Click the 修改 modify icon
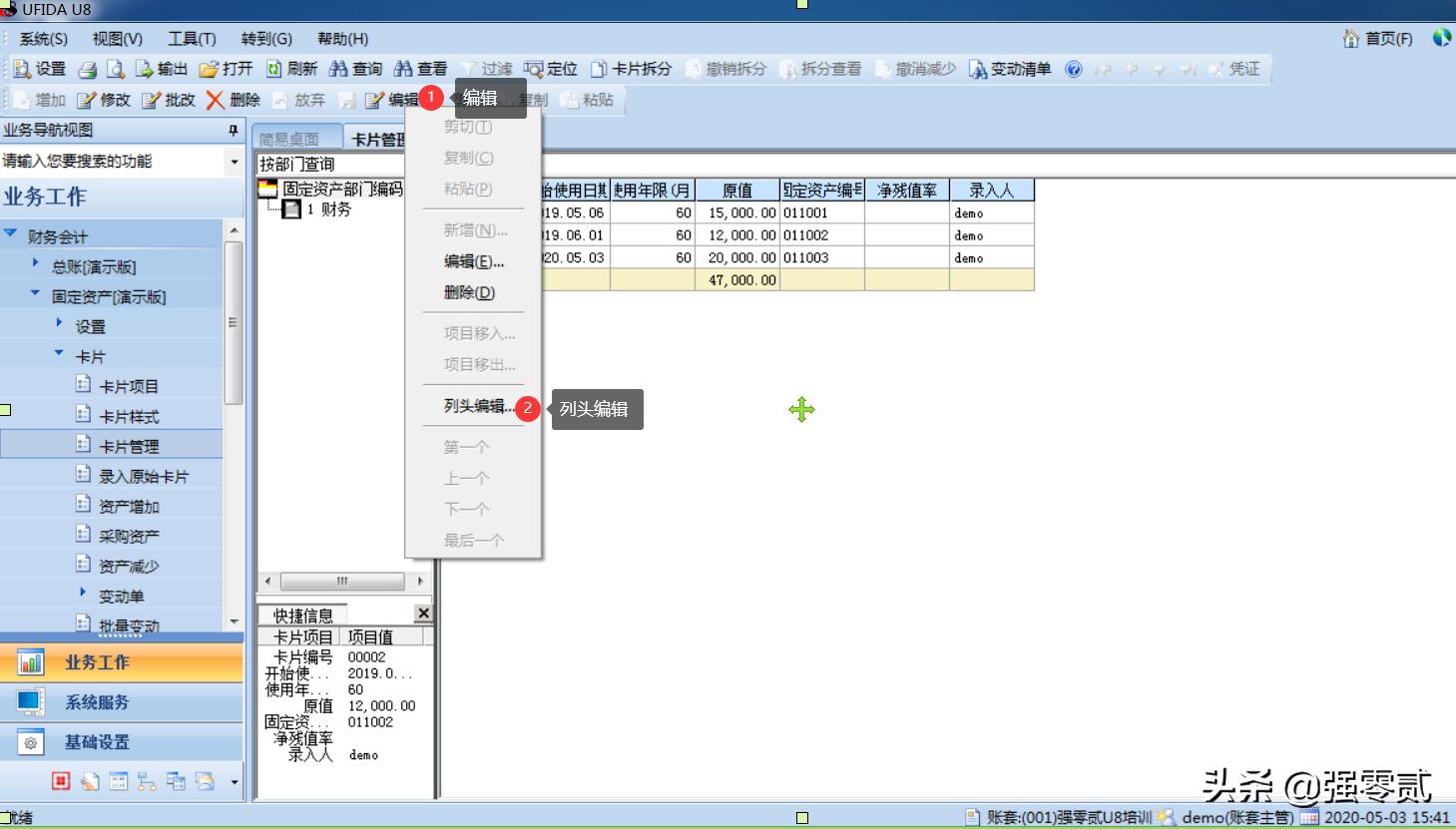Screen dimensions: 1456x829 (x=108, y=100)
